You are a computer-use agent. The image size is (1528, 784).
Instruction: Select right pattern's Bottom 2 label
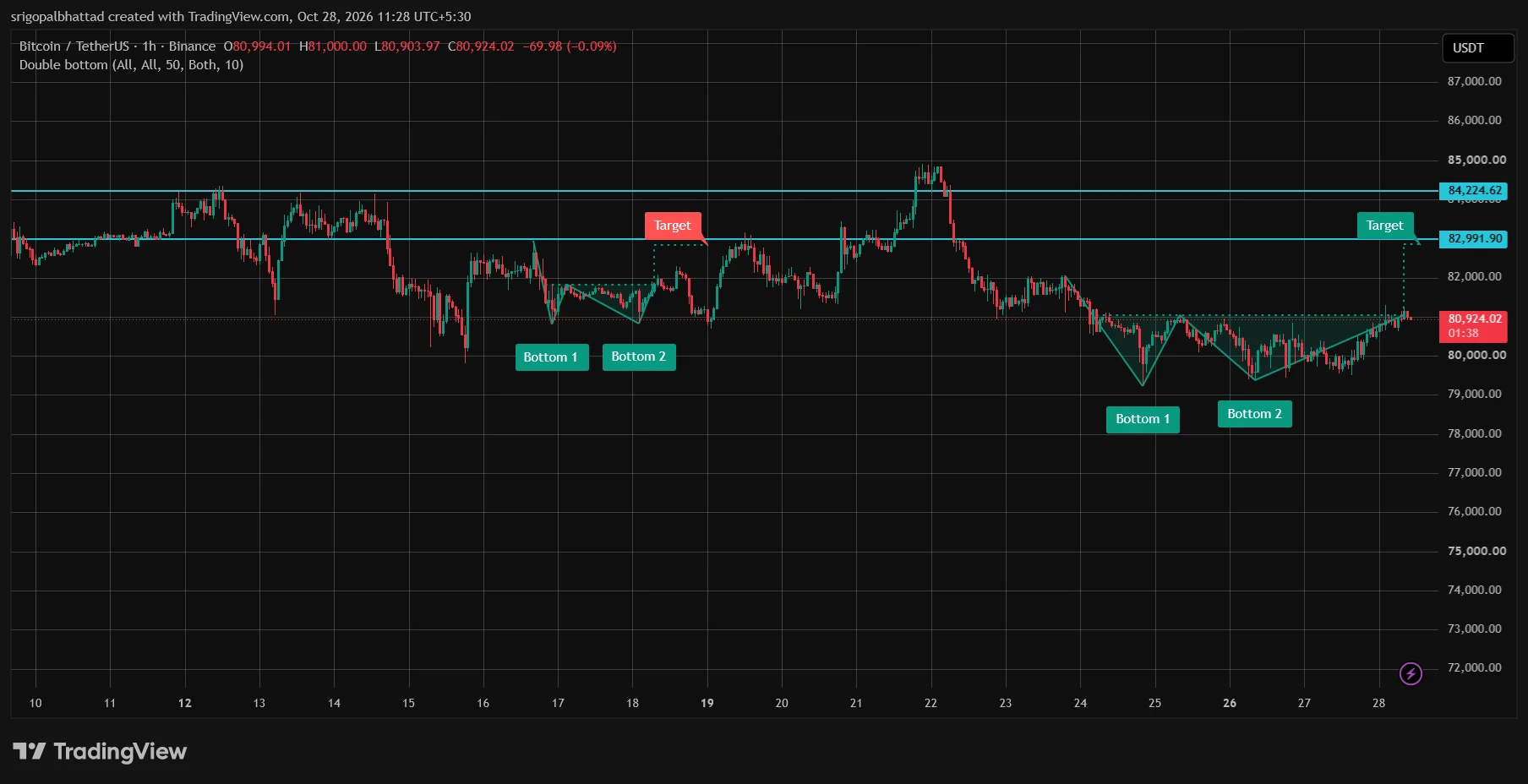click(1254, 414)
